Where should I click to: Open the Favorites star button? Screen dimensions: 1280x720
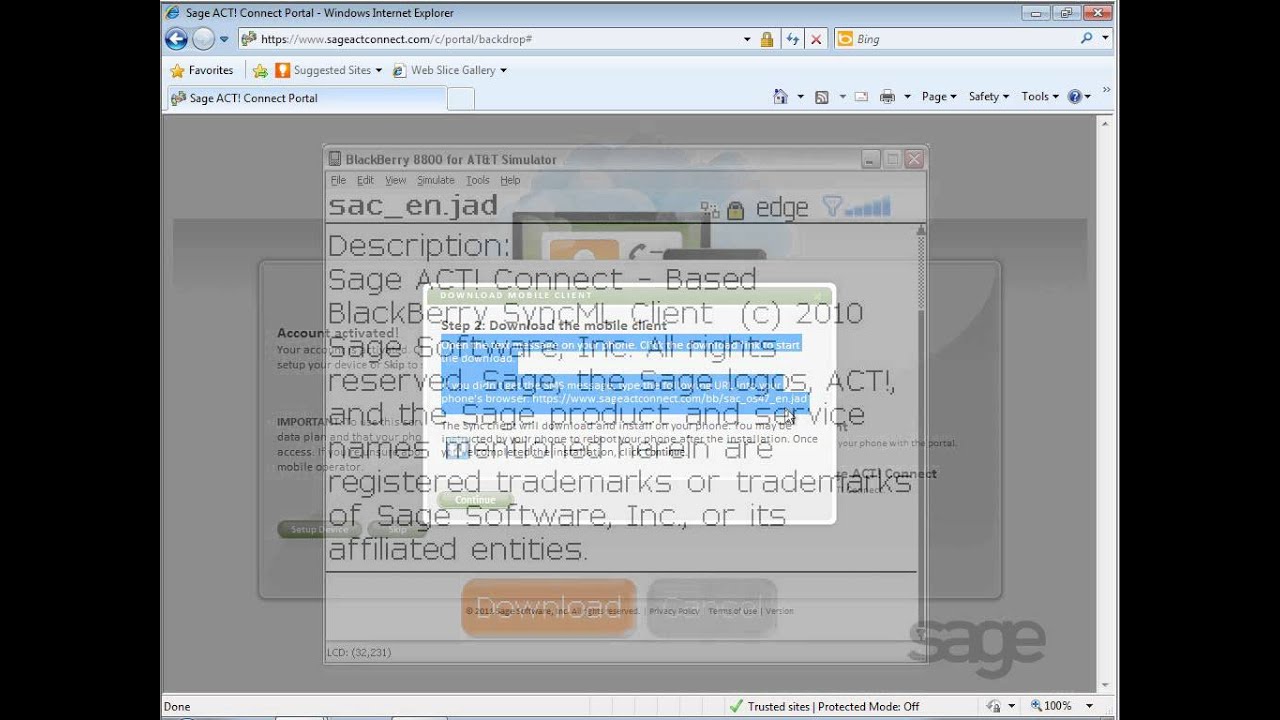coord(202,70)
